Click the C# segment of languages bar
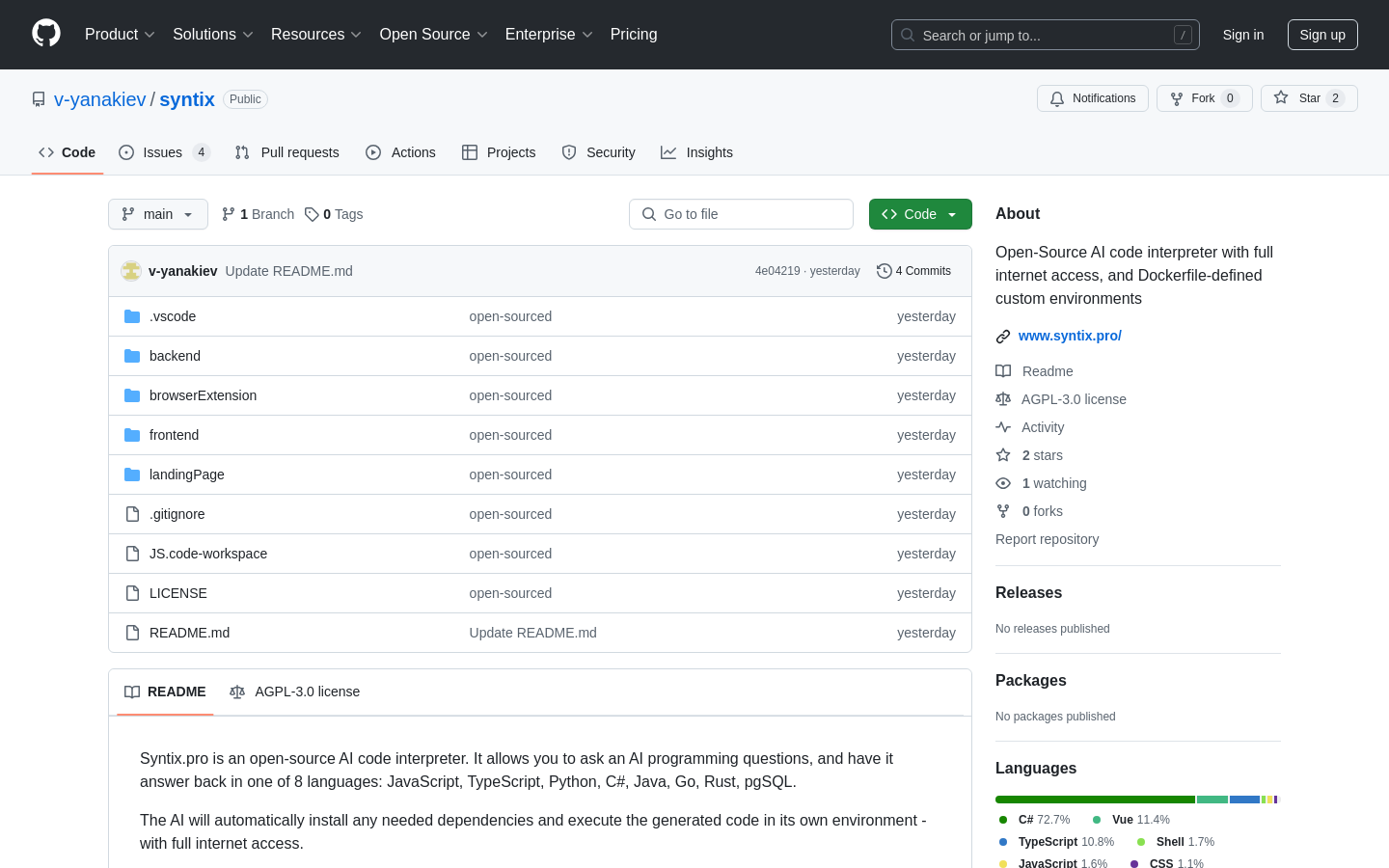Screen dimensions: 1389x868 click(1095, 800)
